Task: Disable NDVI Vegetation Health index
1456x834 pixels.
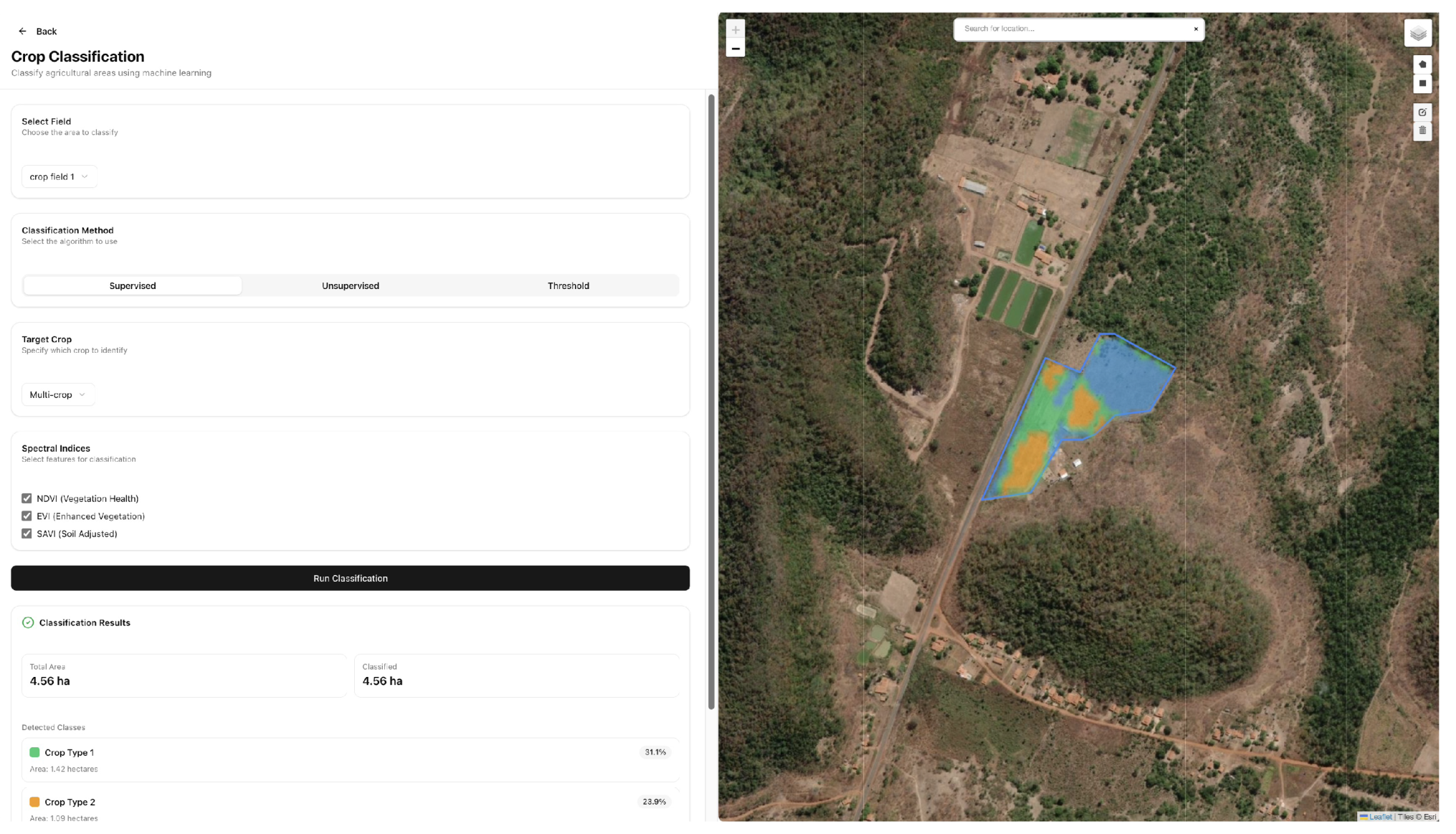Action: (27, 498)
